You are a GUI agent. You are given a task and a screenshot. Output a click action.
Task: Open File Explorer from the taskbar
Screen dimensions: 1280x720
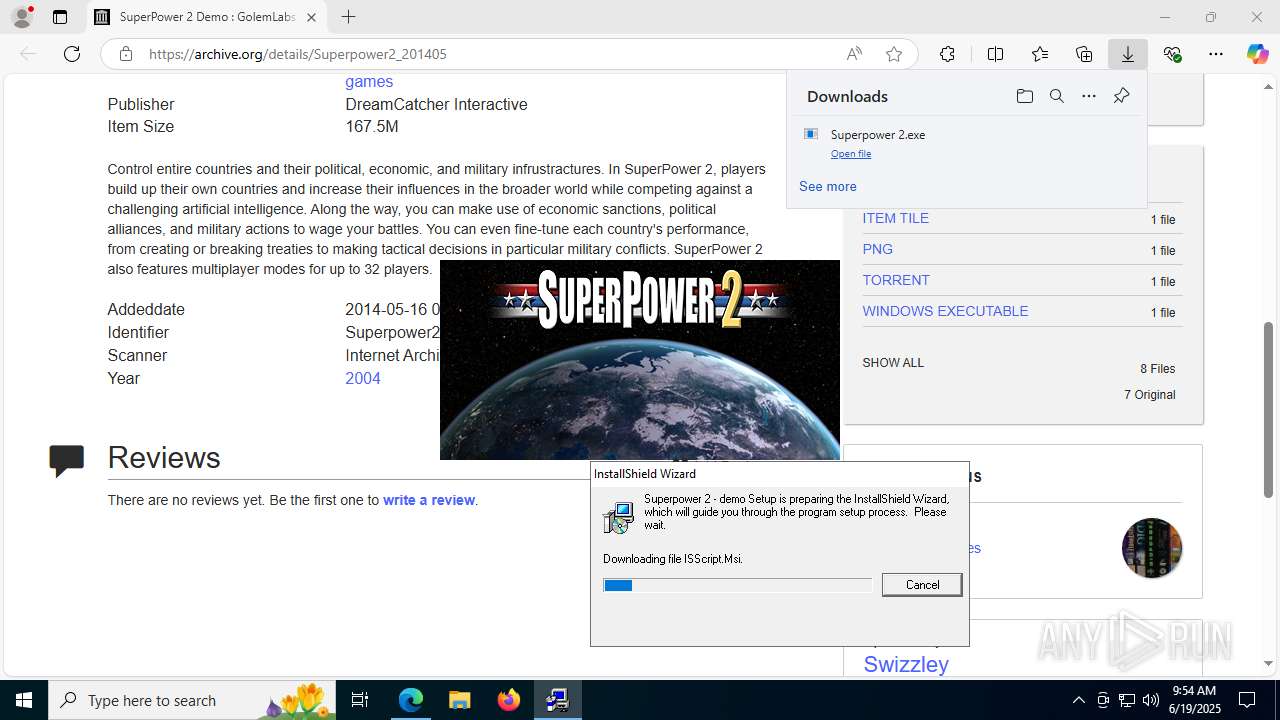click(459, 700)
